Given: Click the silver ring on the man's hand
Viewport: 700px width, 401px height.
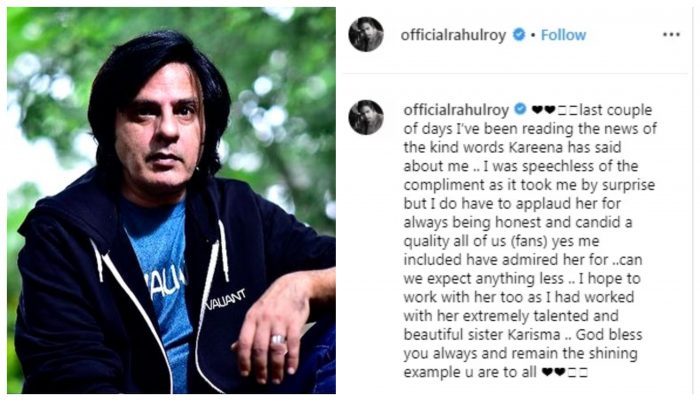Looking at the screenshot, I should 278,340.
